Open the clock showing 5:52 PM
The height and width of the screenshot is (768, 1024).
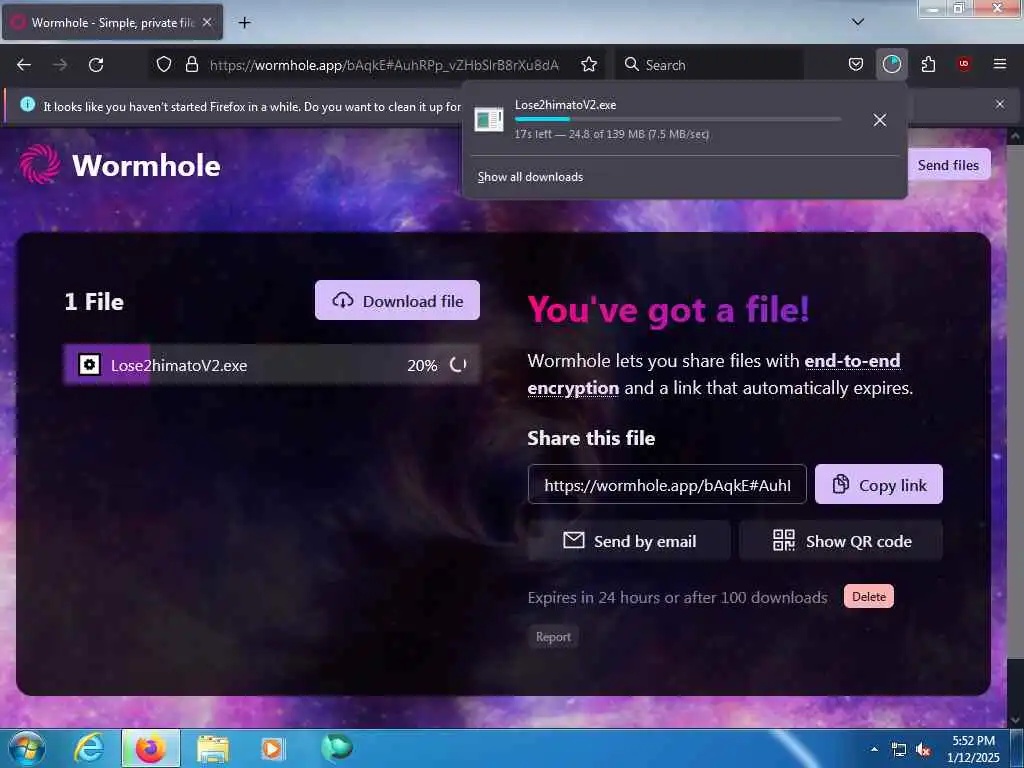(973, 749)
